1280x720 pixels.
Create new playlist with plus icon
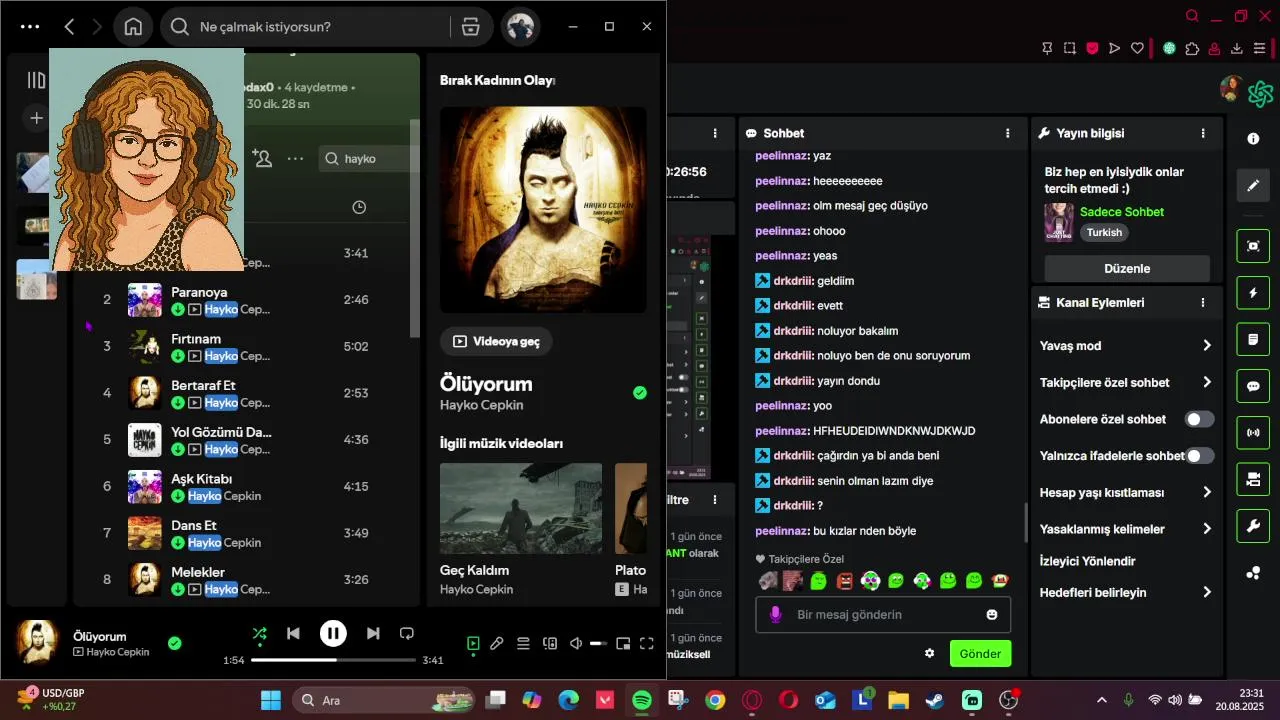click(x=36, y=118)
